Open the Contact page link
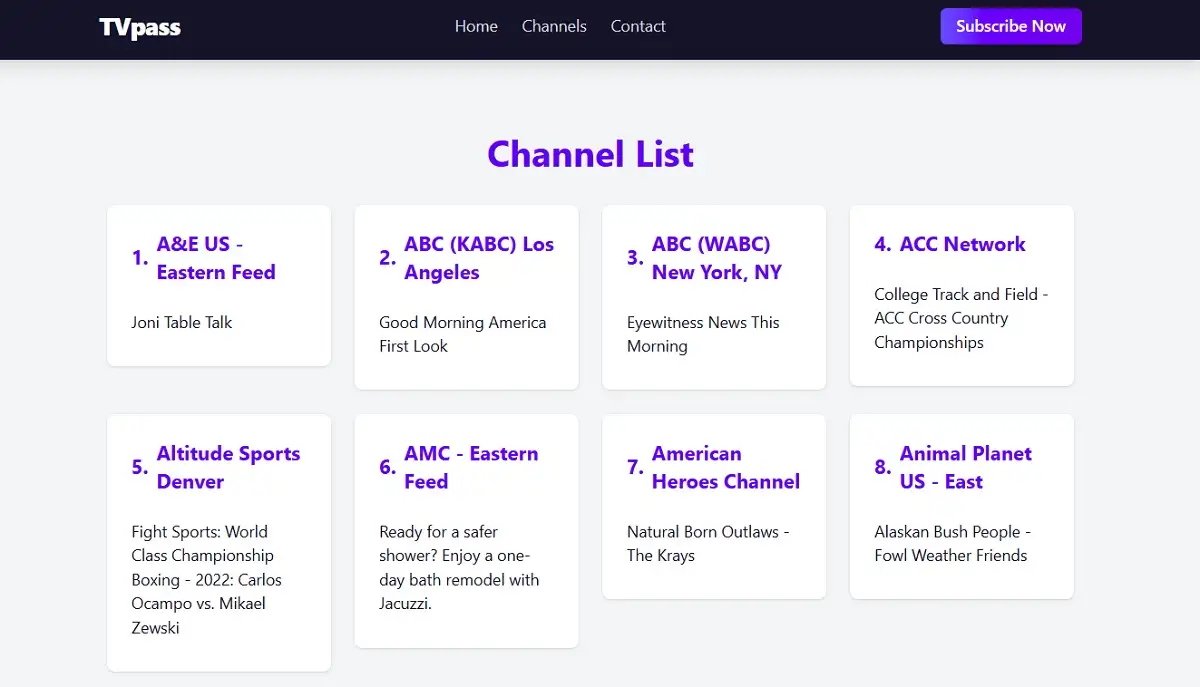Image resolution: width=1200 pixels, height=687 pixels. [638, 26]
